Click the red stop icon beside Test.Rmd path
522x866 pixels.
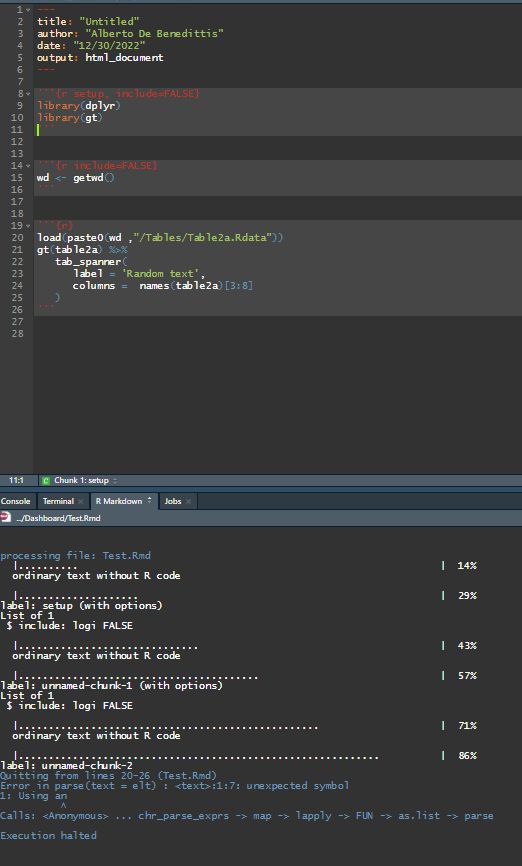click(x=6, y=518)
